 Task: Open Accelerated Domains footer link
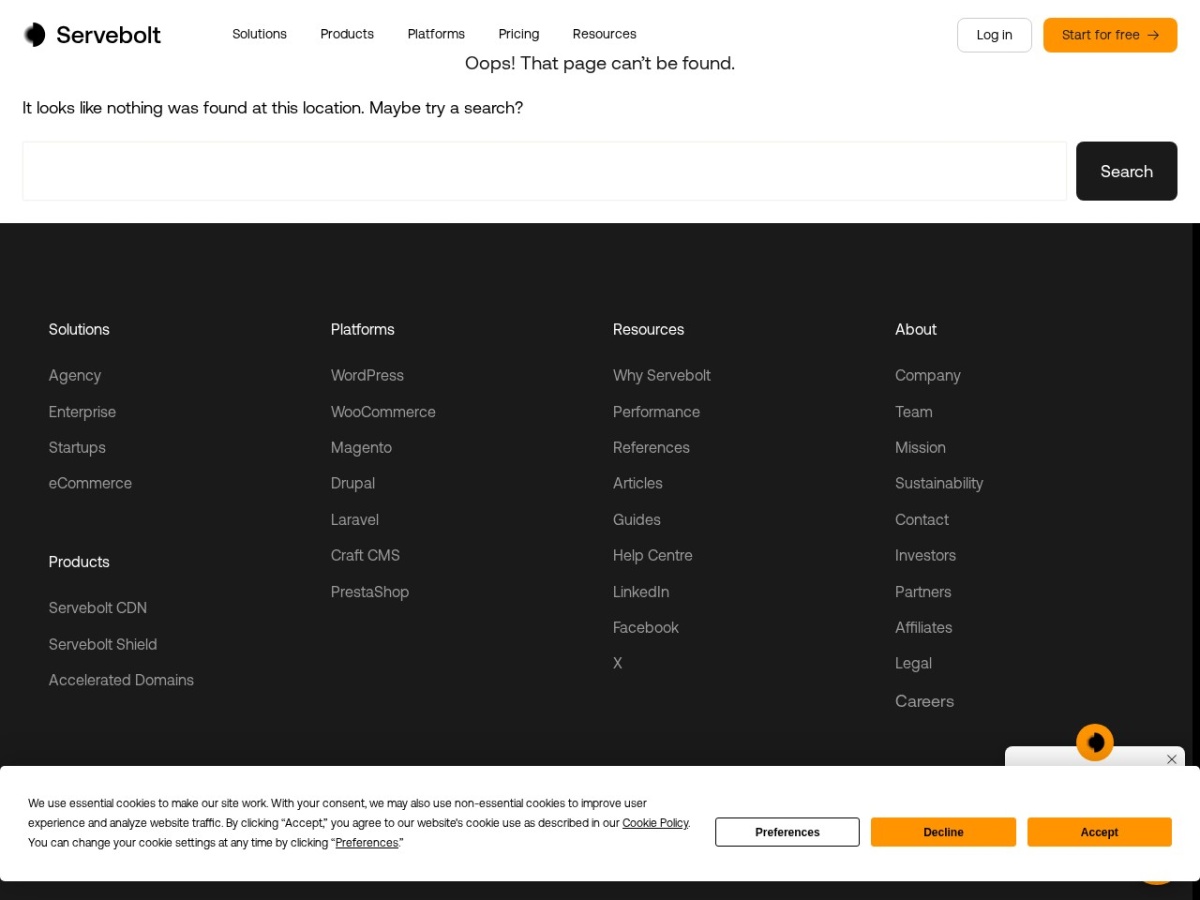click(121, 680)
